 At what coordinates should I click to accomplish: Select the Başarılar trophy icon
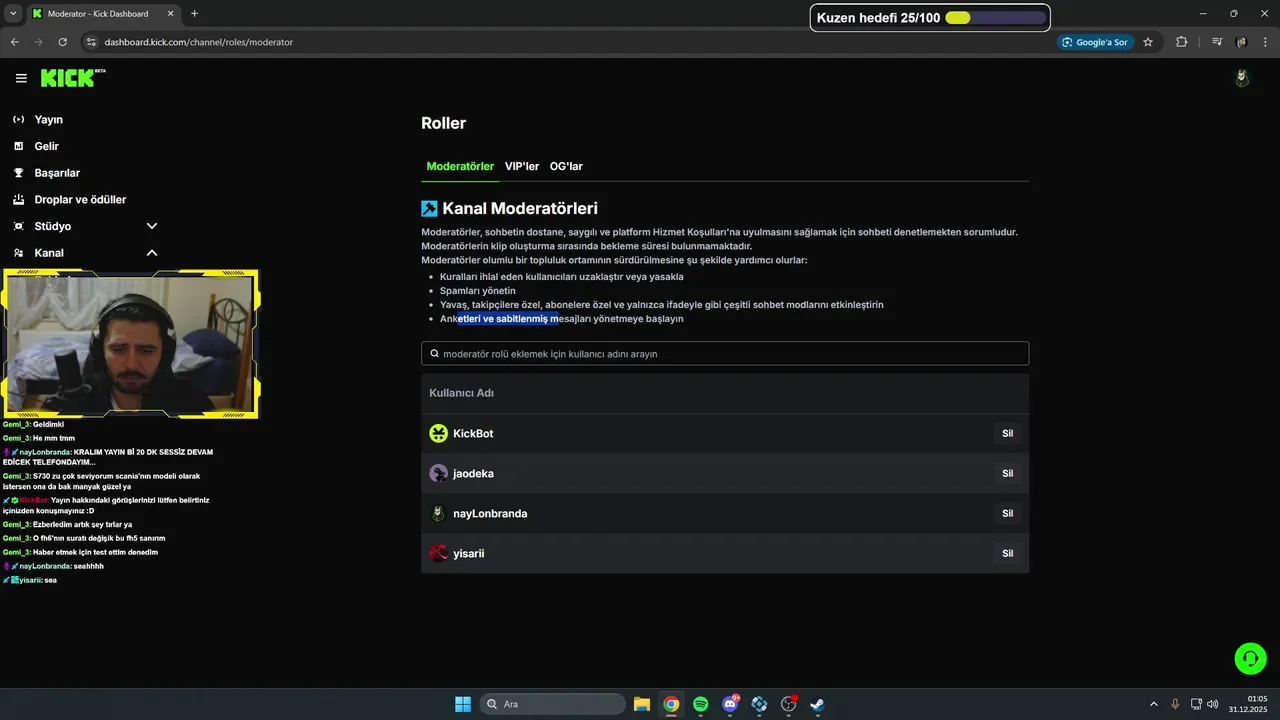coord(18,173)
